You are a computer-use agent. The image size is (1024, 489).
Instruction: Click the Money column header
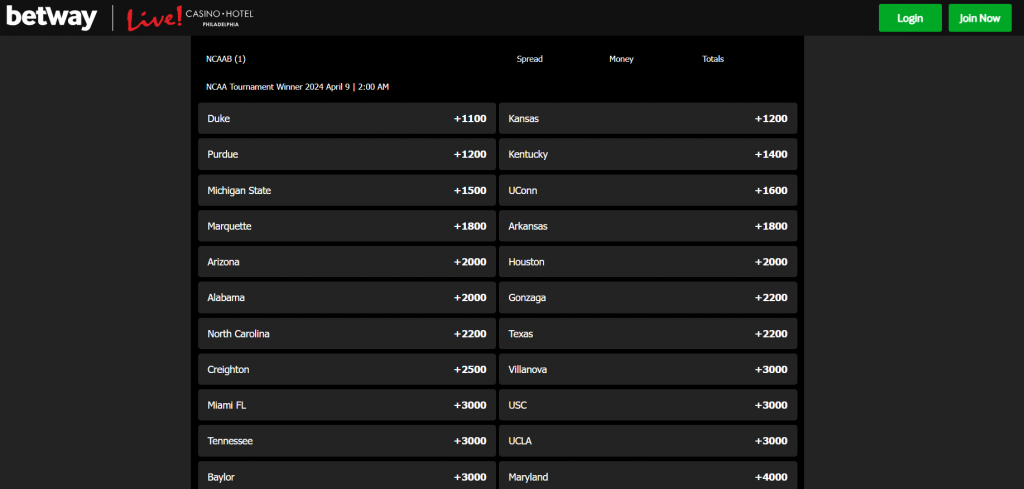click(621, 59)
